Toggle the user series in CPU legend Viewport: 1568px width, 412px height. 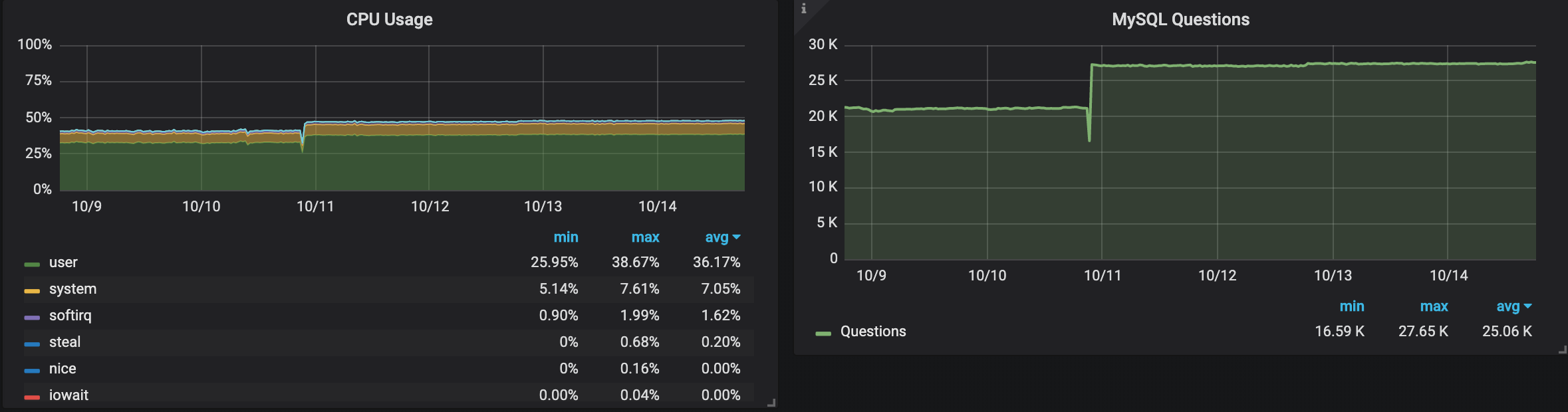63,262
